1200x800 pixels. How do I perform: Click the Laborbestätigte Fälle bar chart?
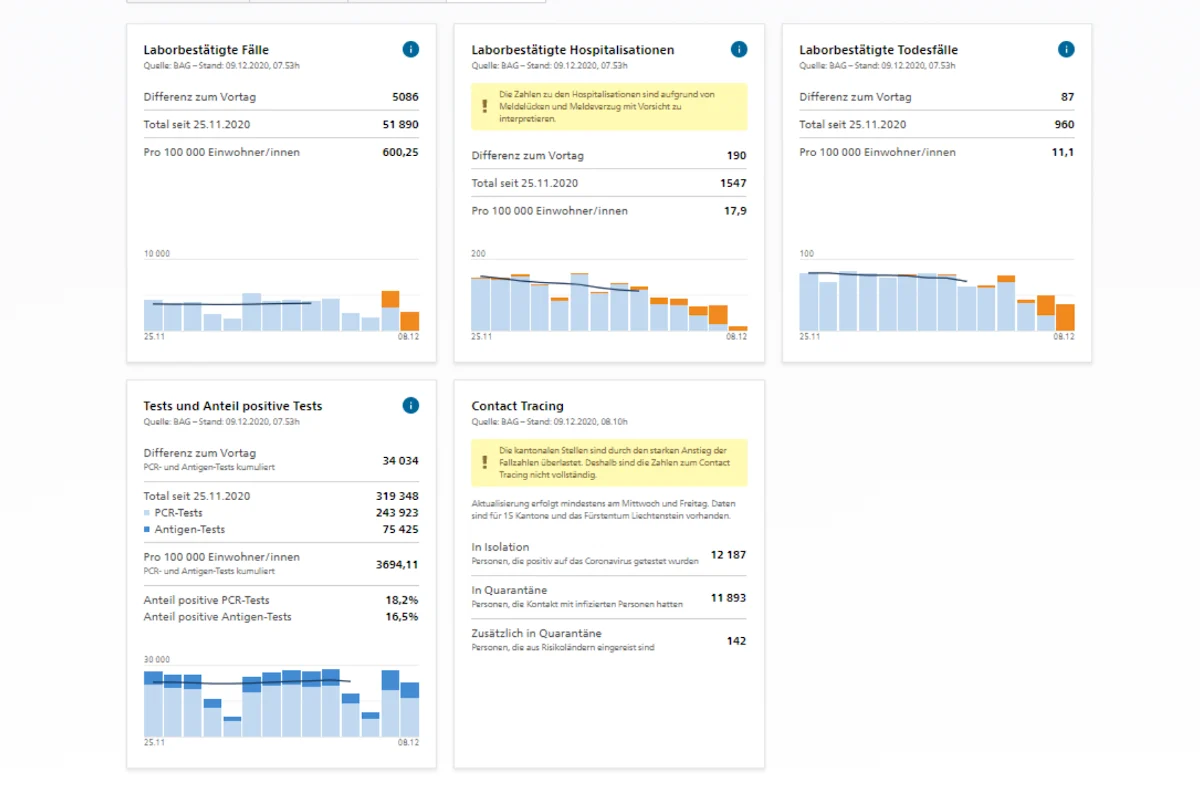click(281, 296)
